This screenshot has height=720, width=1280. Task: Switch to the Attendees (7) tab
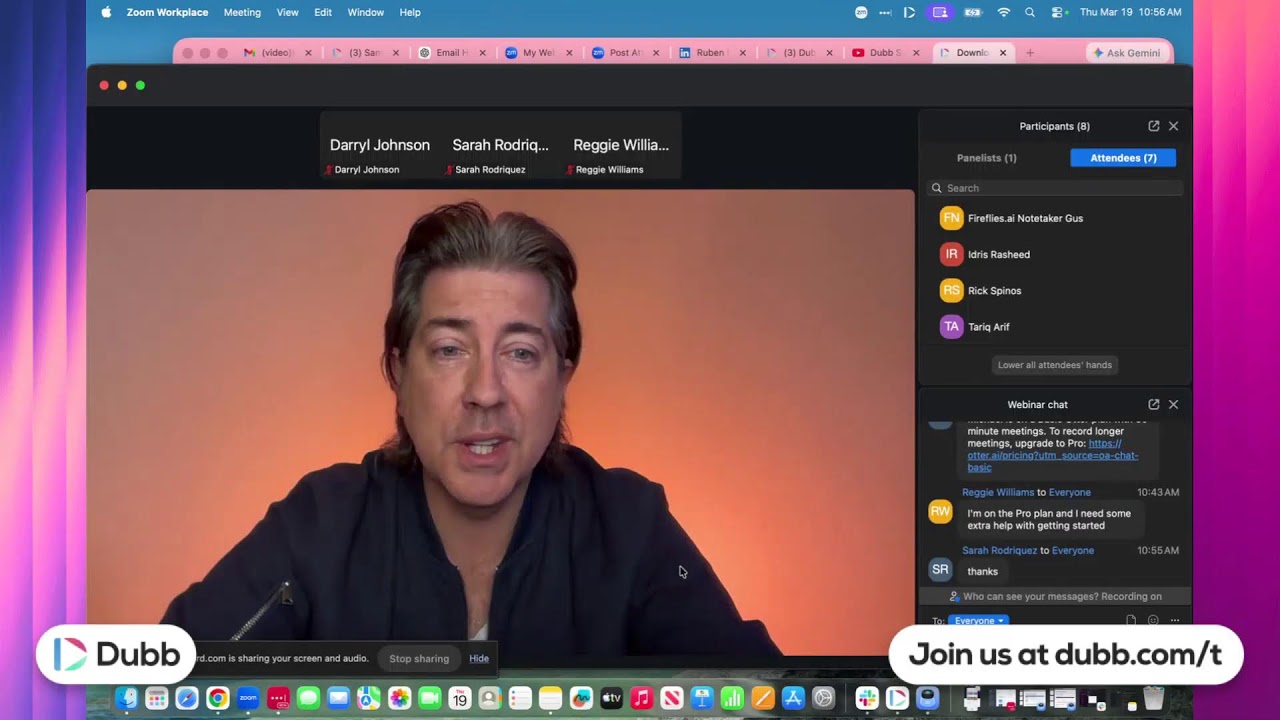pyautogui.click(x=1123, y=158)
